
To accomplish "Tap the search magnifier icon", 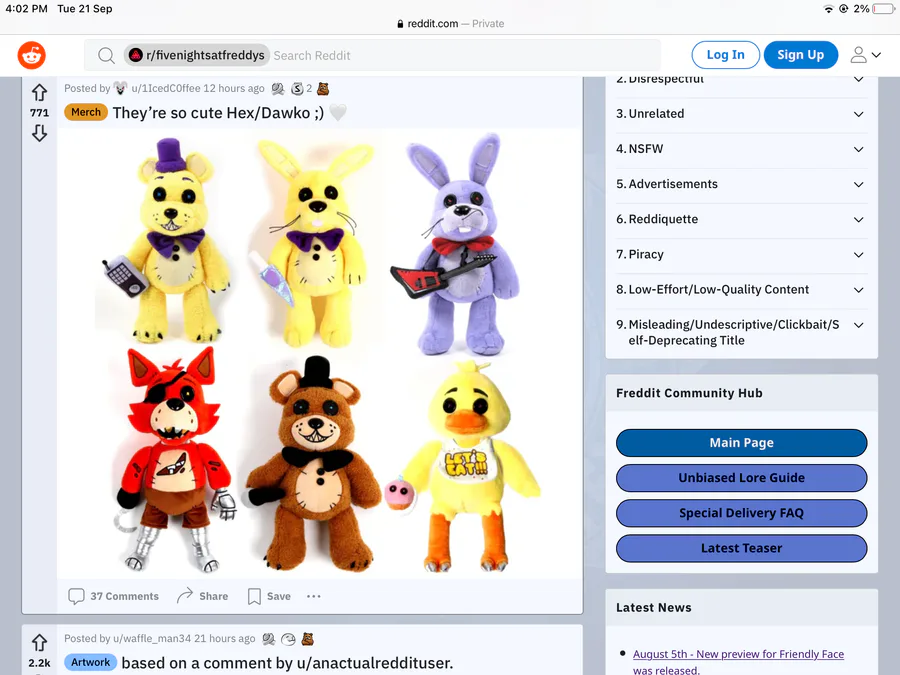I will click(x=106, y=56).
